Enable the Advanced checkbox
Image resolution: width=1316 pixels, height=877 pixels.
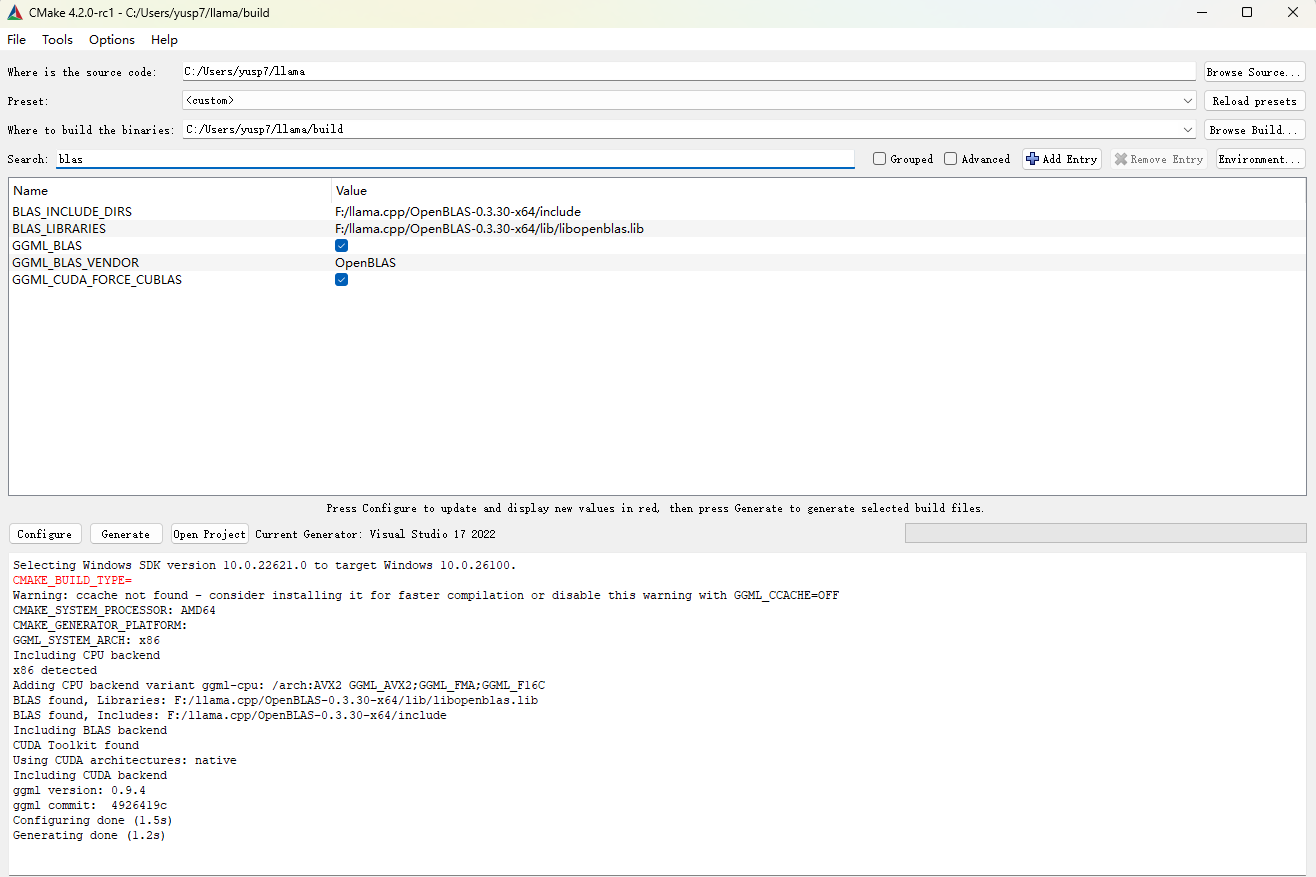(951, 159)
